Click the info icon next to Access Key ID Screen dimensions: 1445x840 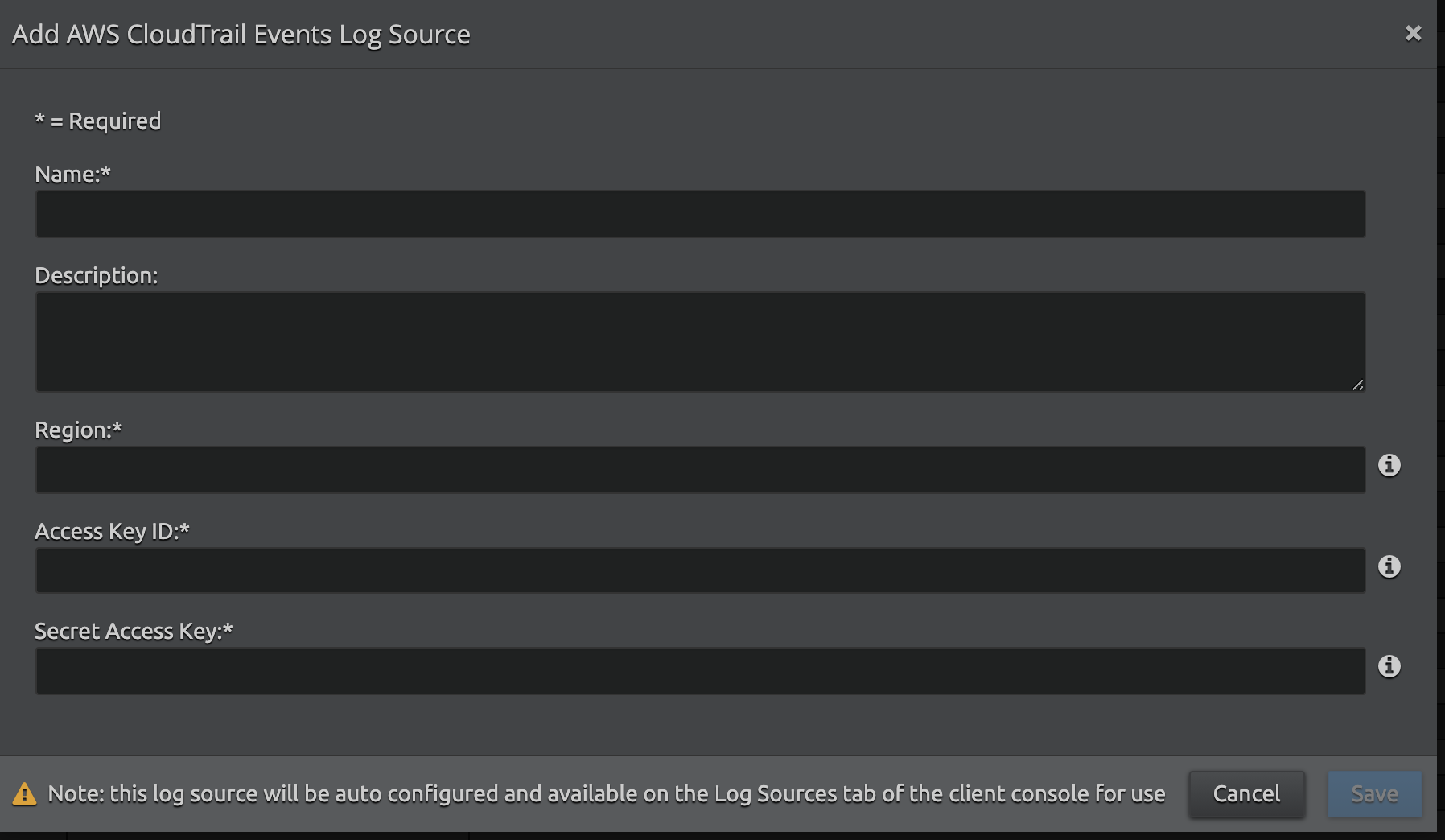(x=1389, y=566)
